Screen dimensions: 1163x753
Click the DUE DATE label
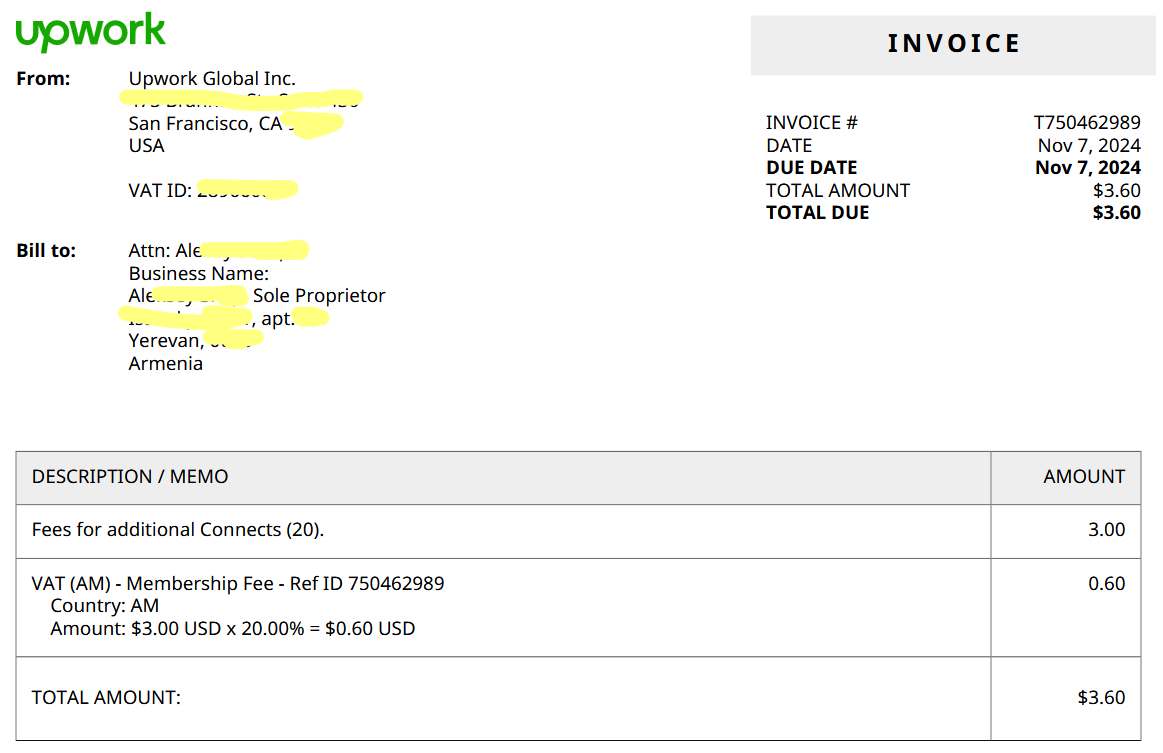[x=811, y=168]
